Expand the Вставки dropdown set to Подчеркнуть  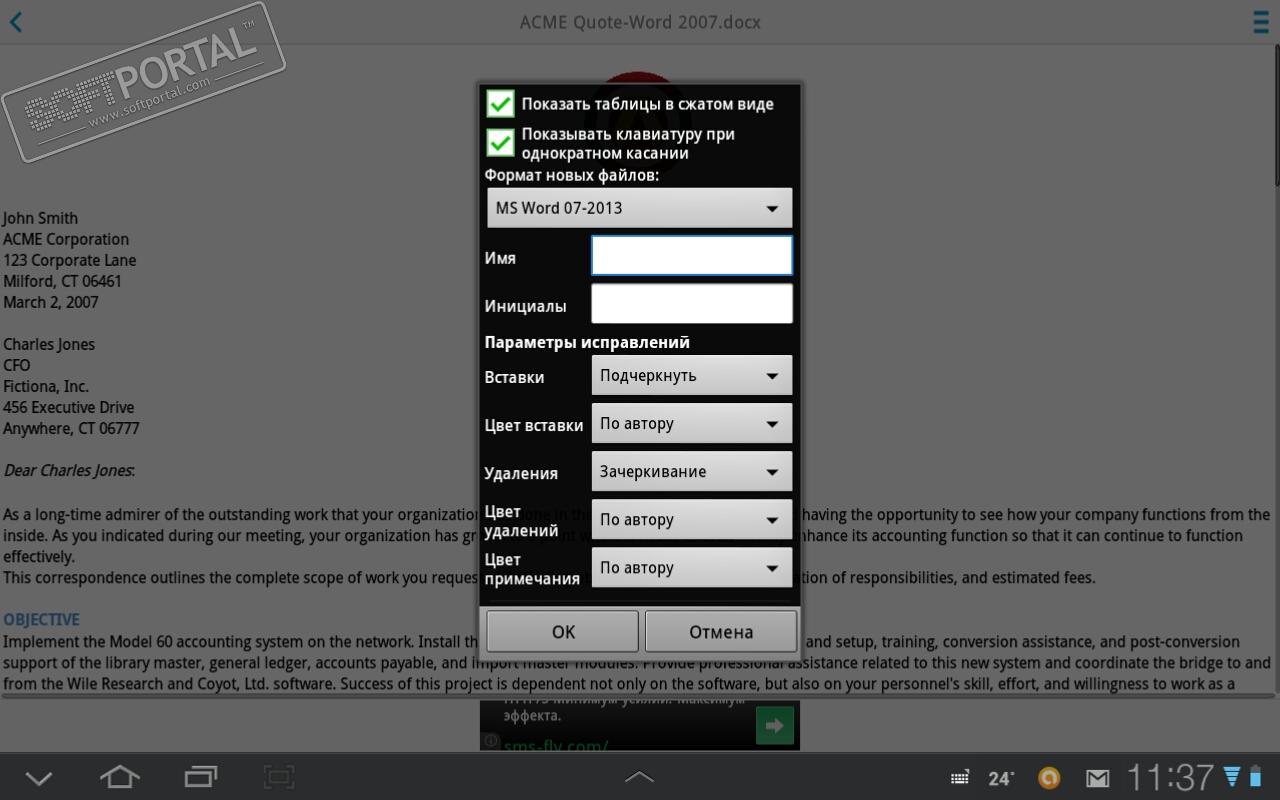[x=692, y=376]
